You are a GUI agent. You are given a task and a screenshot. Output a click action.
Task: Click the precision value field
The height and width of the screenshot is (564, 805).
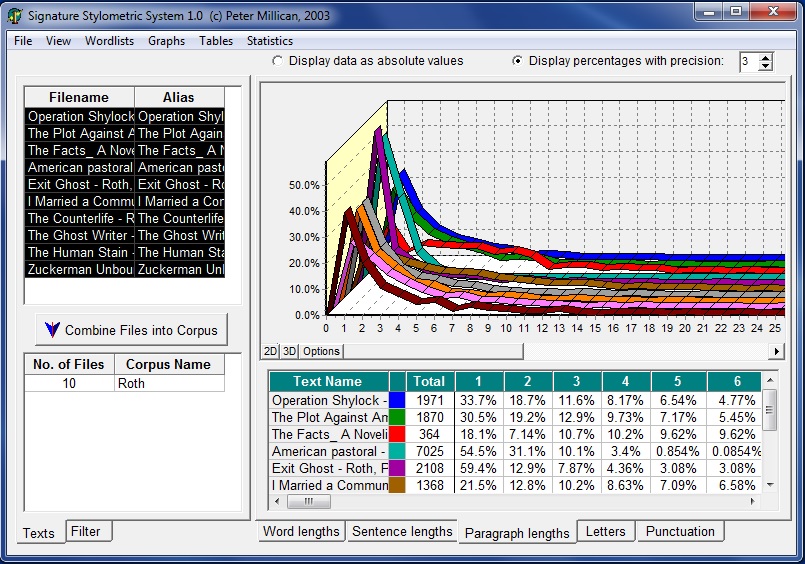point(749,62)
